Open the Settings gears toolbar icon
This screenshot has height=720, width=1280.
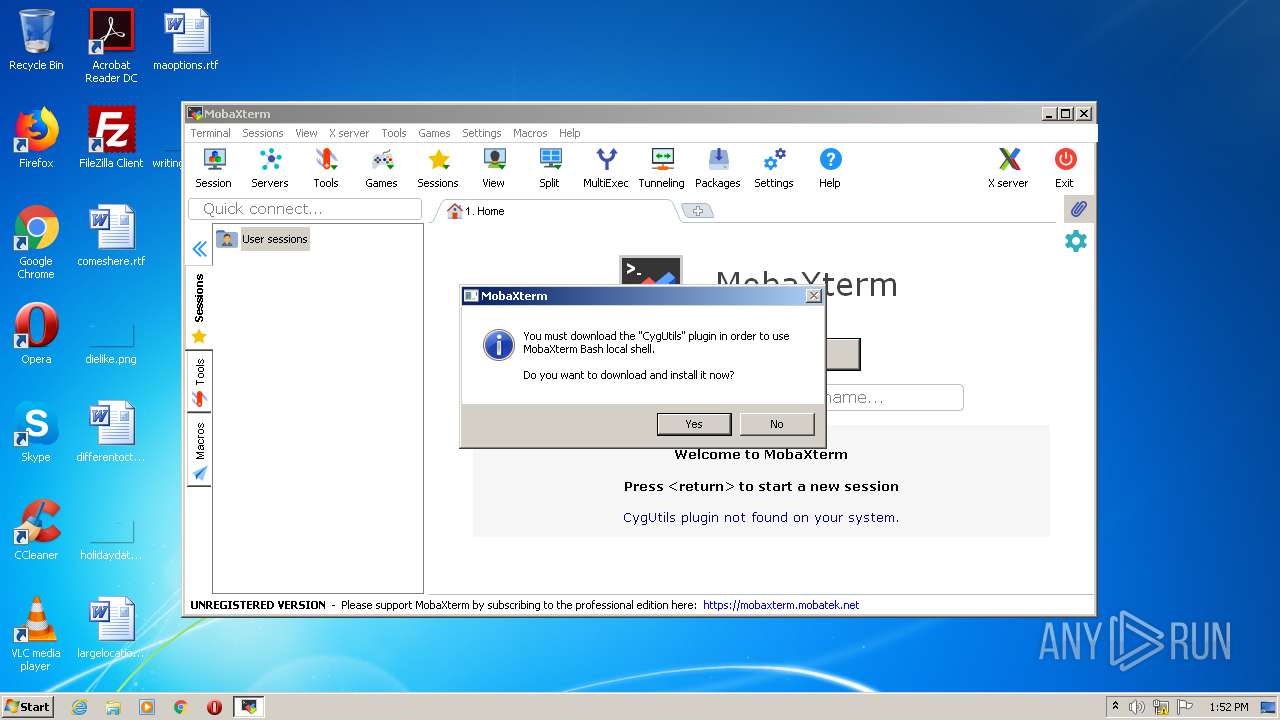pyautogui.click(x=774, y=168)
